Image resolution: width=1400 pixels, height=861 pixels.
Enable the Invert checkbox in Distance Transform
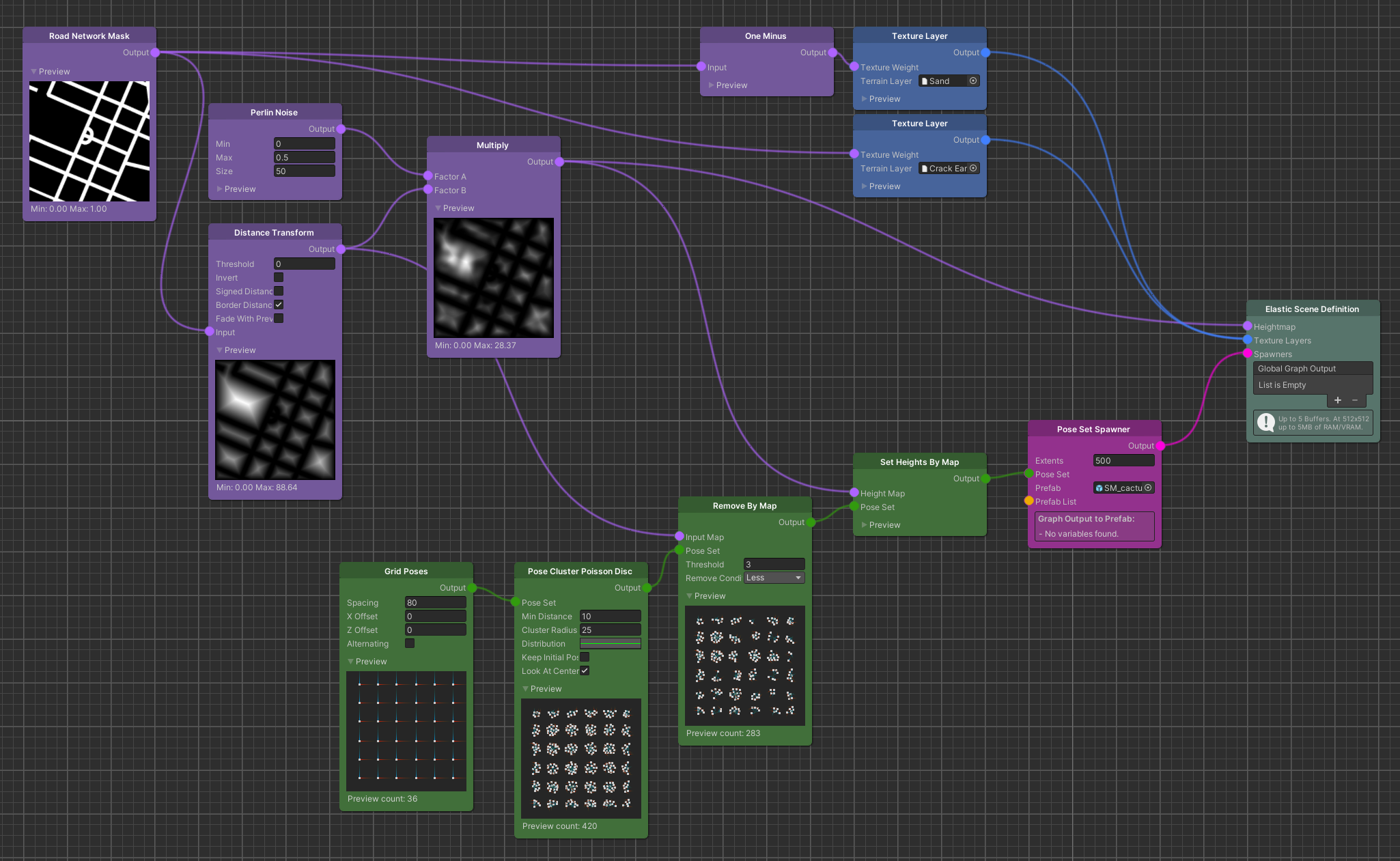(279, 277)
